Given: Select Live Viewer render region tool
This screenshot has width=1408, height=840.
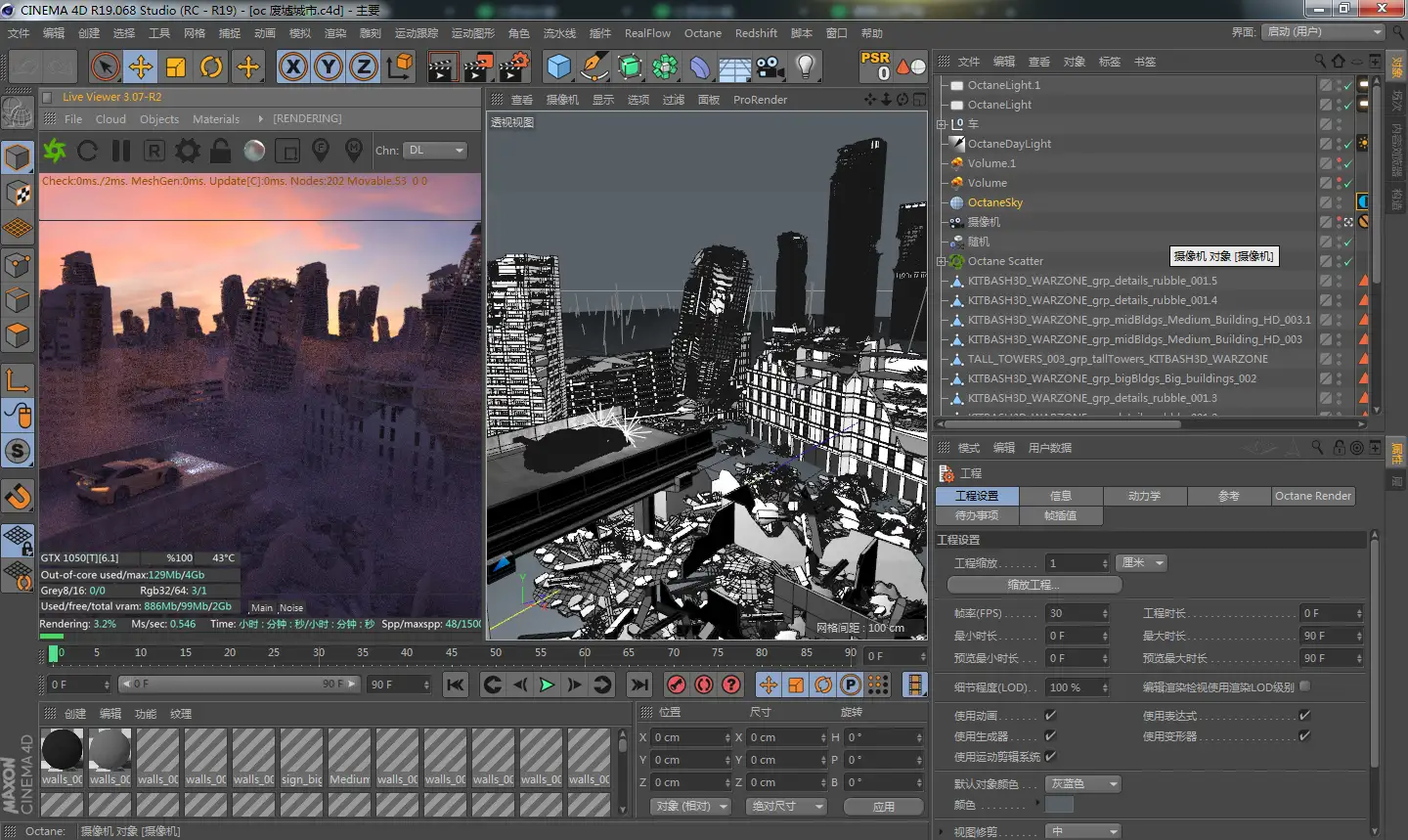Looking at the screenshot, I should tap(287, 151).
